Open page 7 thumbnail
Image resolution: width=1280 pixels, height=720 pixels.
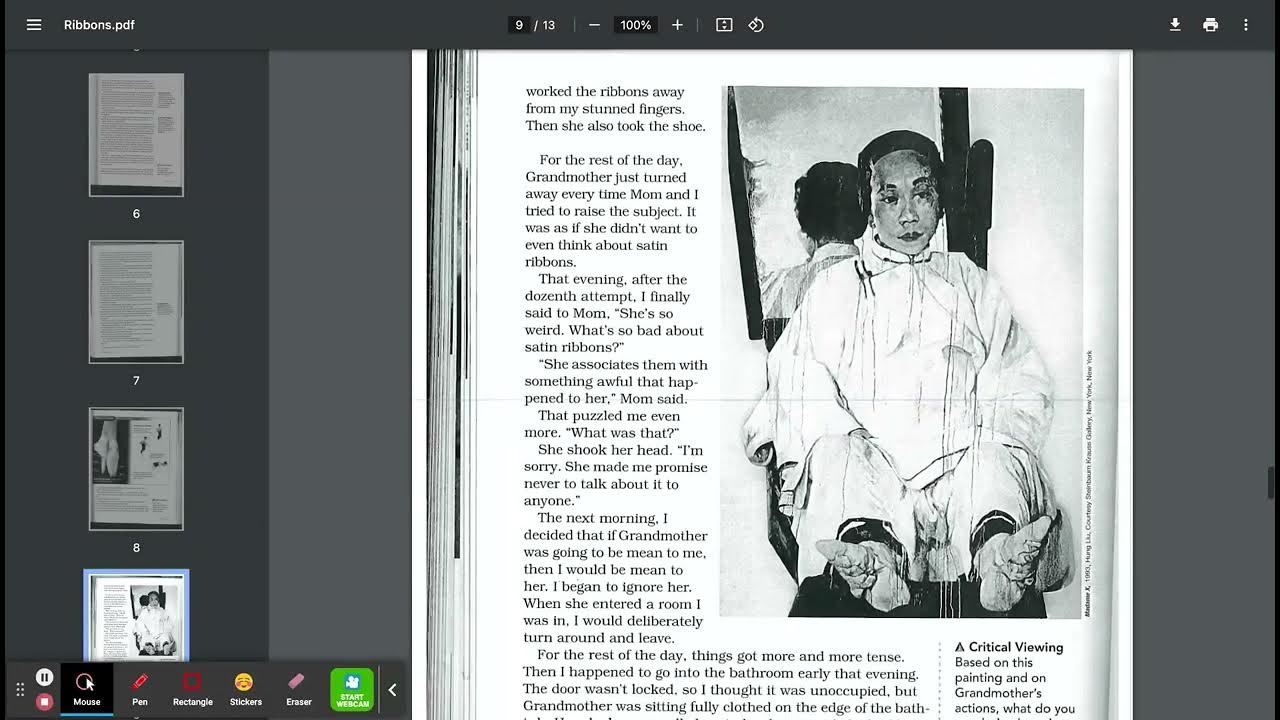click(x=136, y=302)
